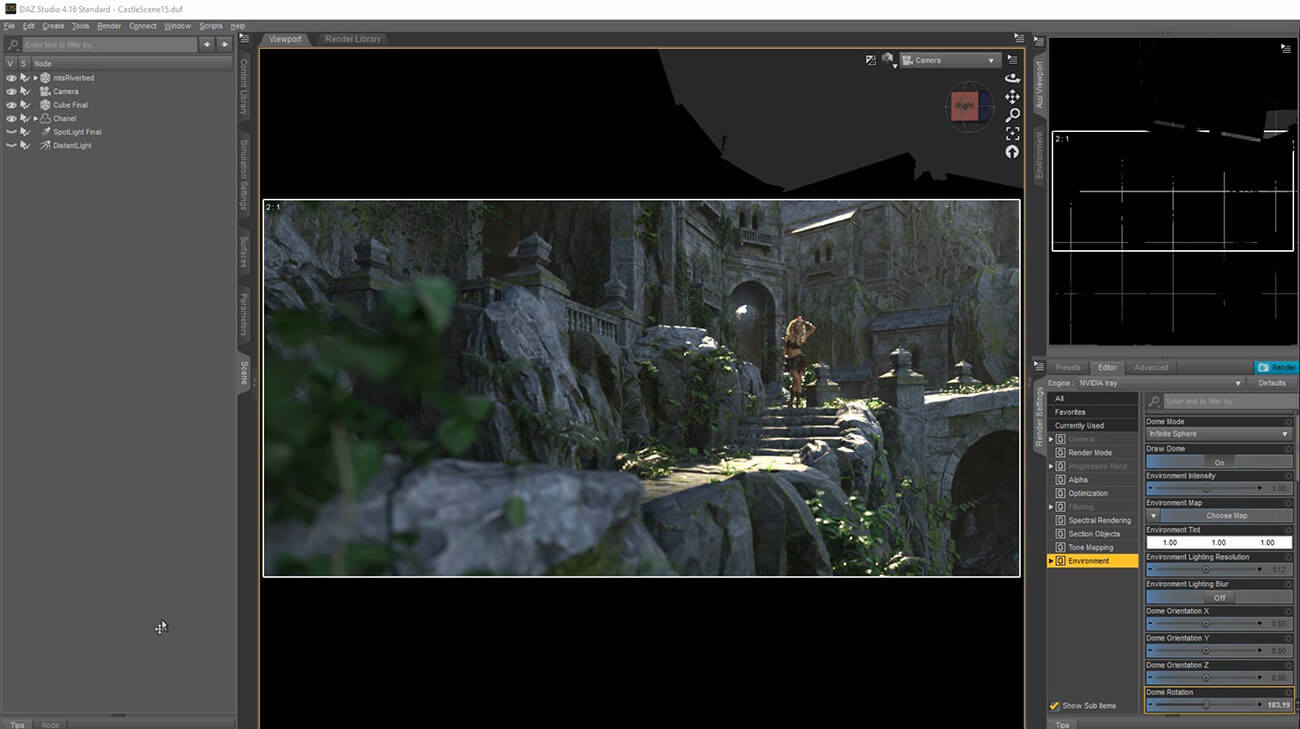
Task: Click the Choose Map button
Action: coord(1226,516)
